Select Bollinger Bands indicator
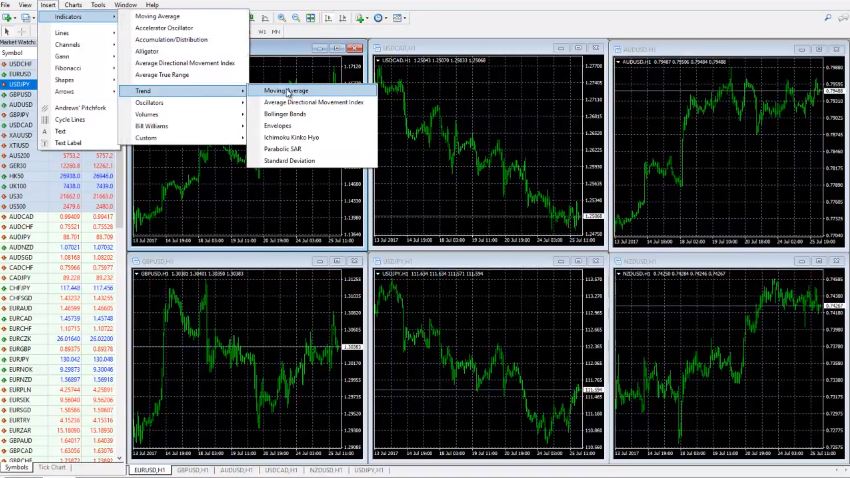Screen dimensions: 850x478 click(x=284, y=114)
